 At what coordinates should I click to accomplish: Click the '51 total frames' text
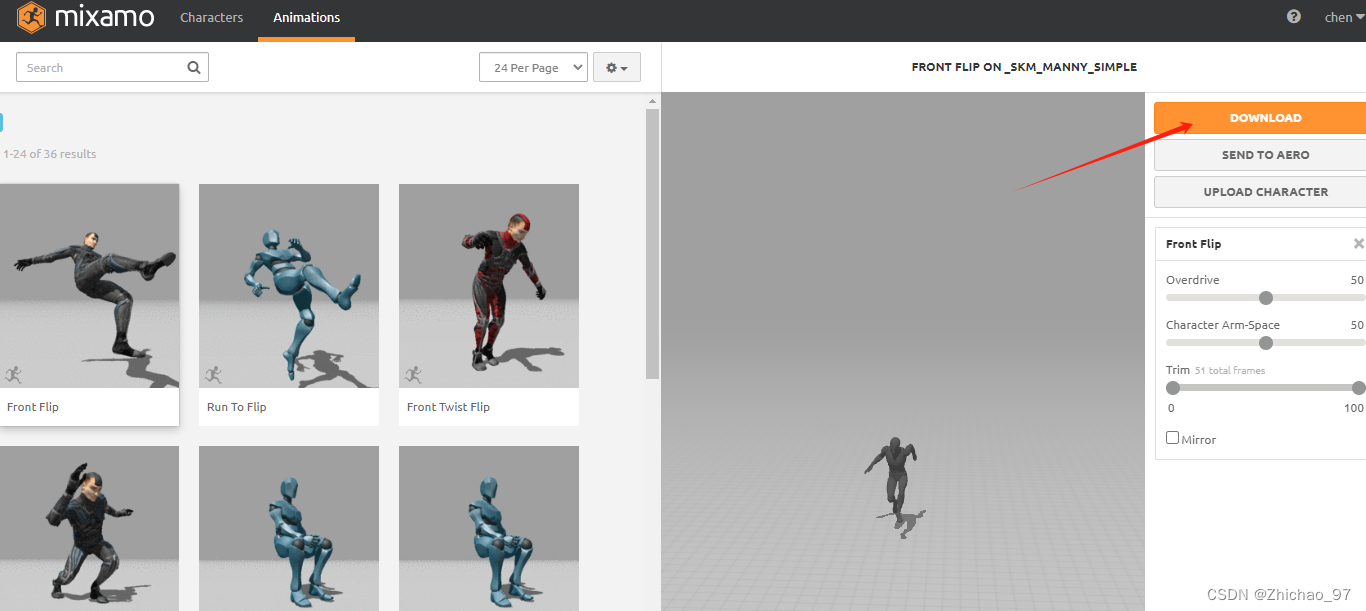pyautogui.click(x=1230, y=371)
